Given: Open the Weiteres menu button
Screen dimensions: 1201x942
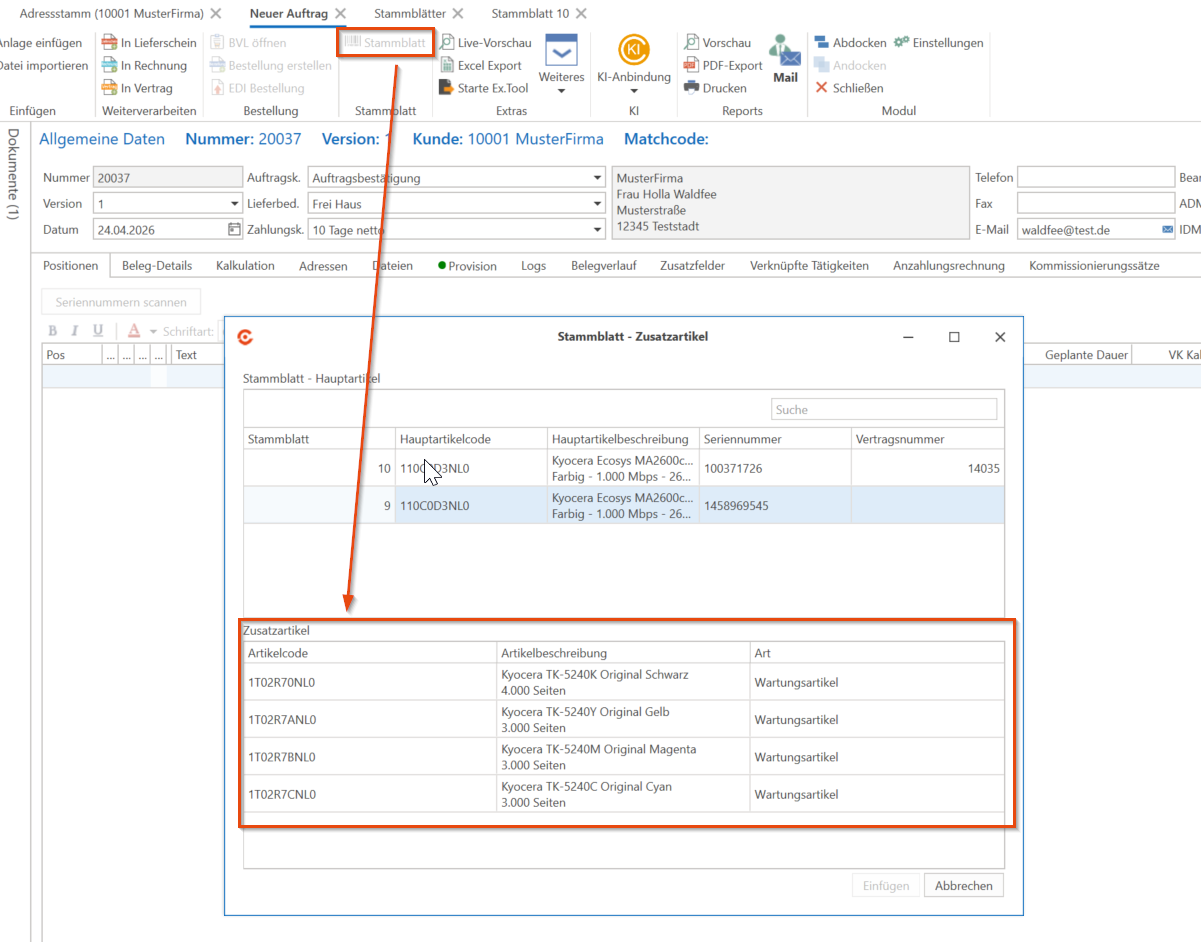Looking at the screenshot, I should tap(561, 65).
